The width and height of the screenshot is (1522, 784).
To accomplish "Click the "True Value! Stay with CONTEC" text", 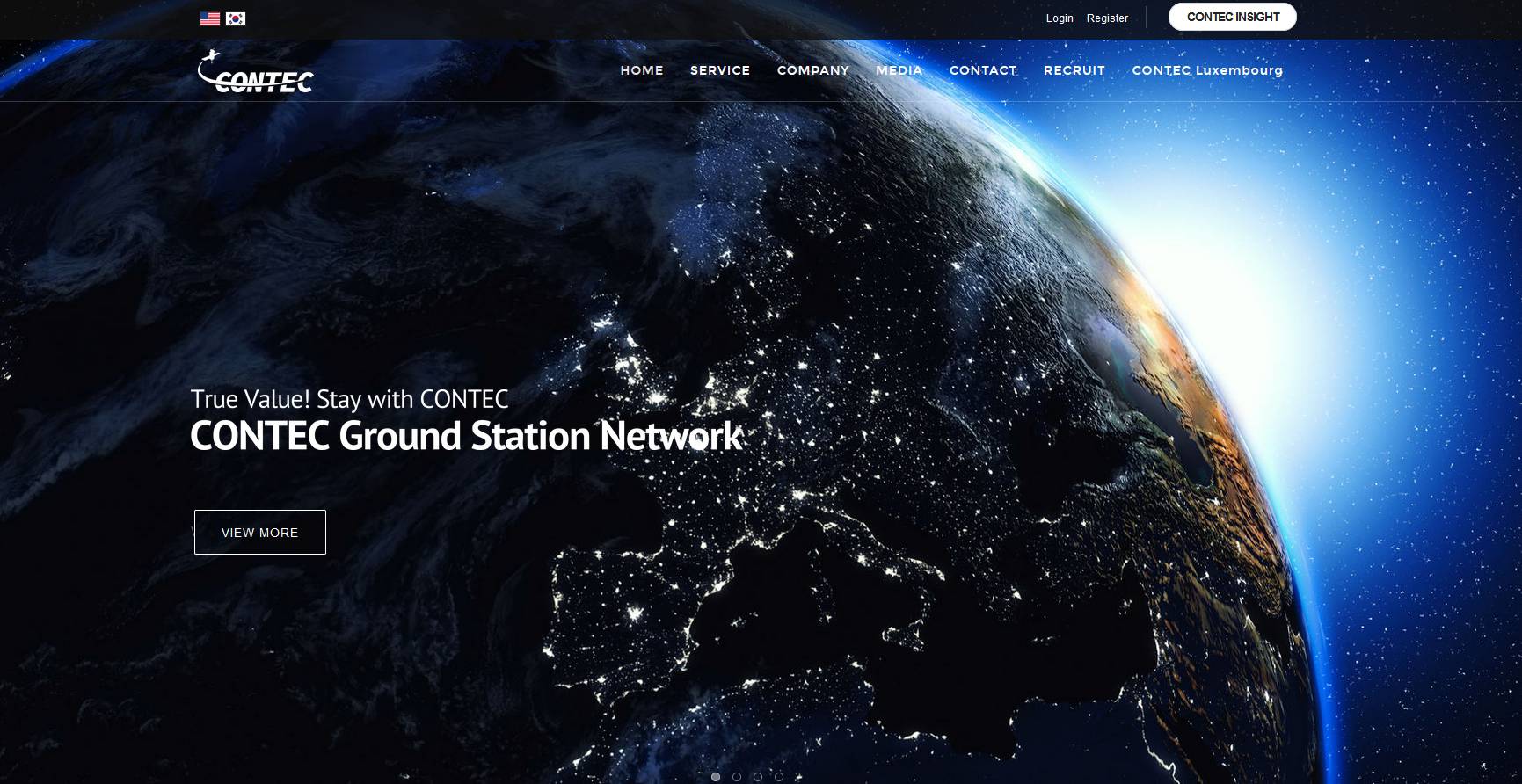I will [349, 399].
